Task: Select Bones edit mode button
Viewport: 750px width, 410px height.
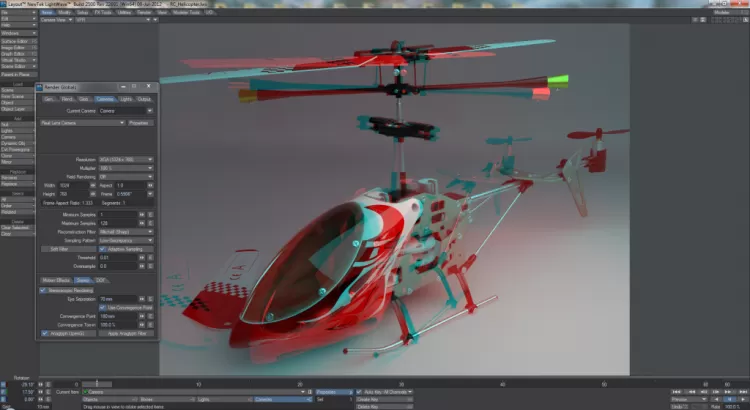Action: [x=167, y=399]
